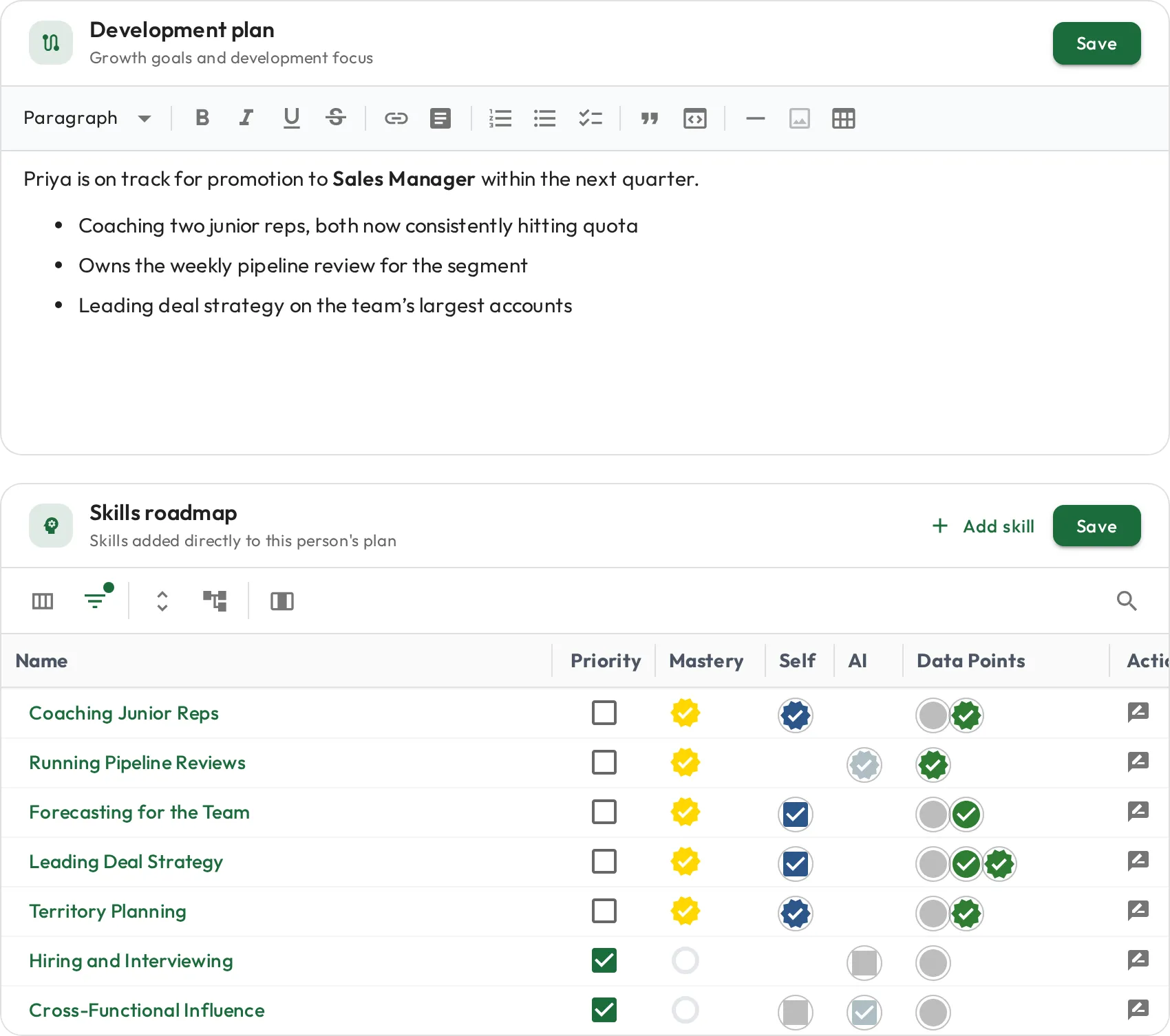Click empty mastery circle for Hiring and Interviewing
This screenshot has height=1036, width=1170.
[685, 960]
